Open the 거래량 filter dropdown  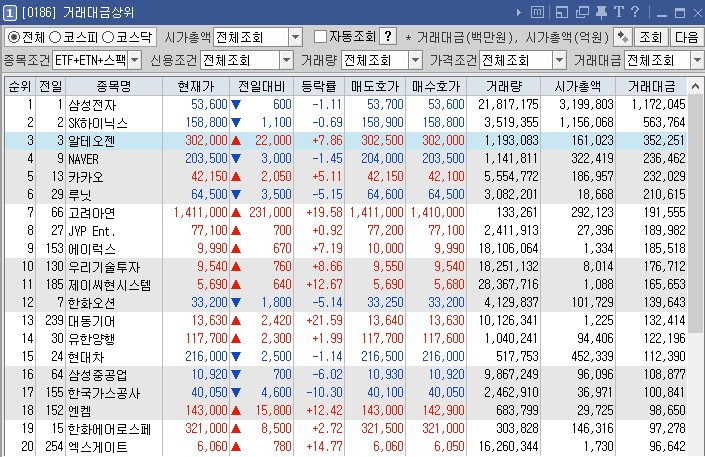(415, 60)
